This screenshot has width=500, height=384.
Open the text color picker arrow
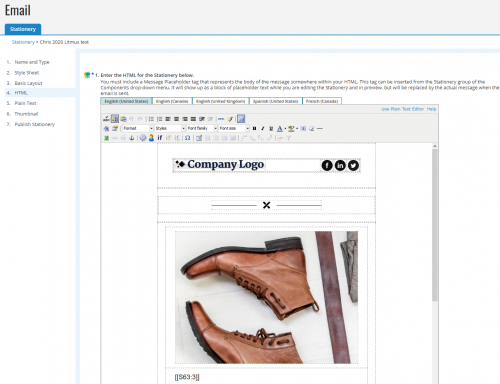pos(285,128)
